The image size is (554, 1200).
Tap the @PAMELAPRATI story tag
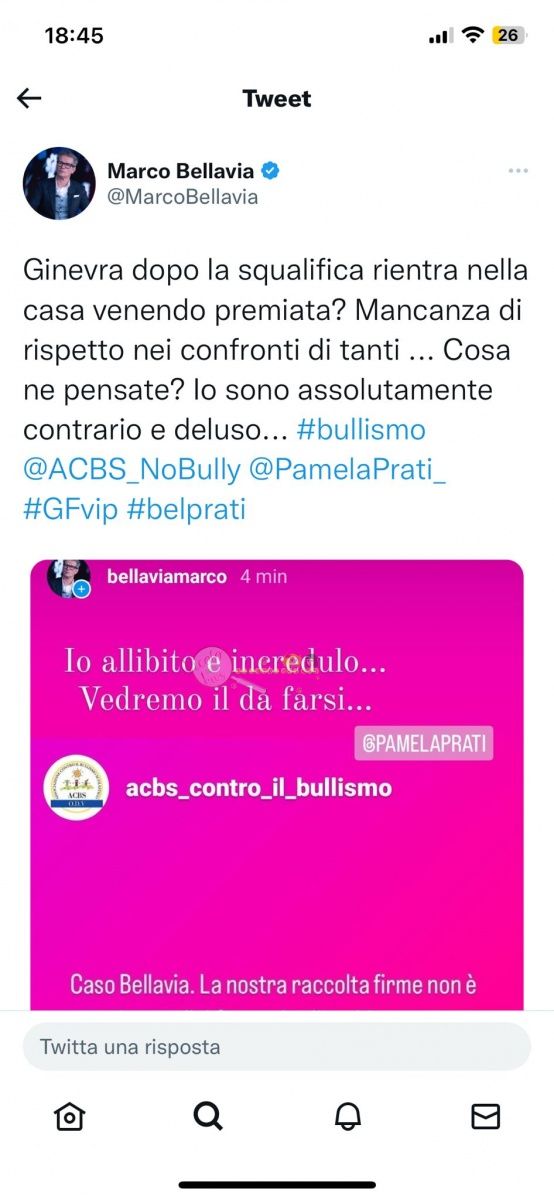pos(424,743)
